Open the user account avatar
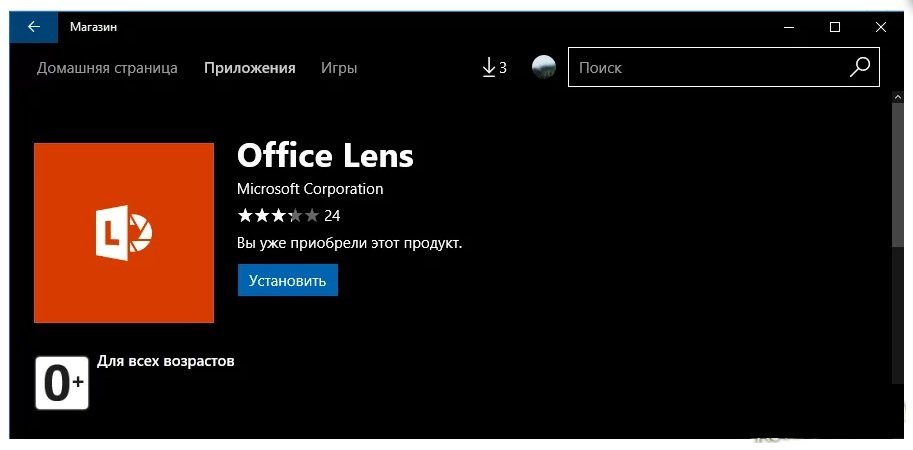The width and height of the screenshot is (913, 450). tap(543, 68)
